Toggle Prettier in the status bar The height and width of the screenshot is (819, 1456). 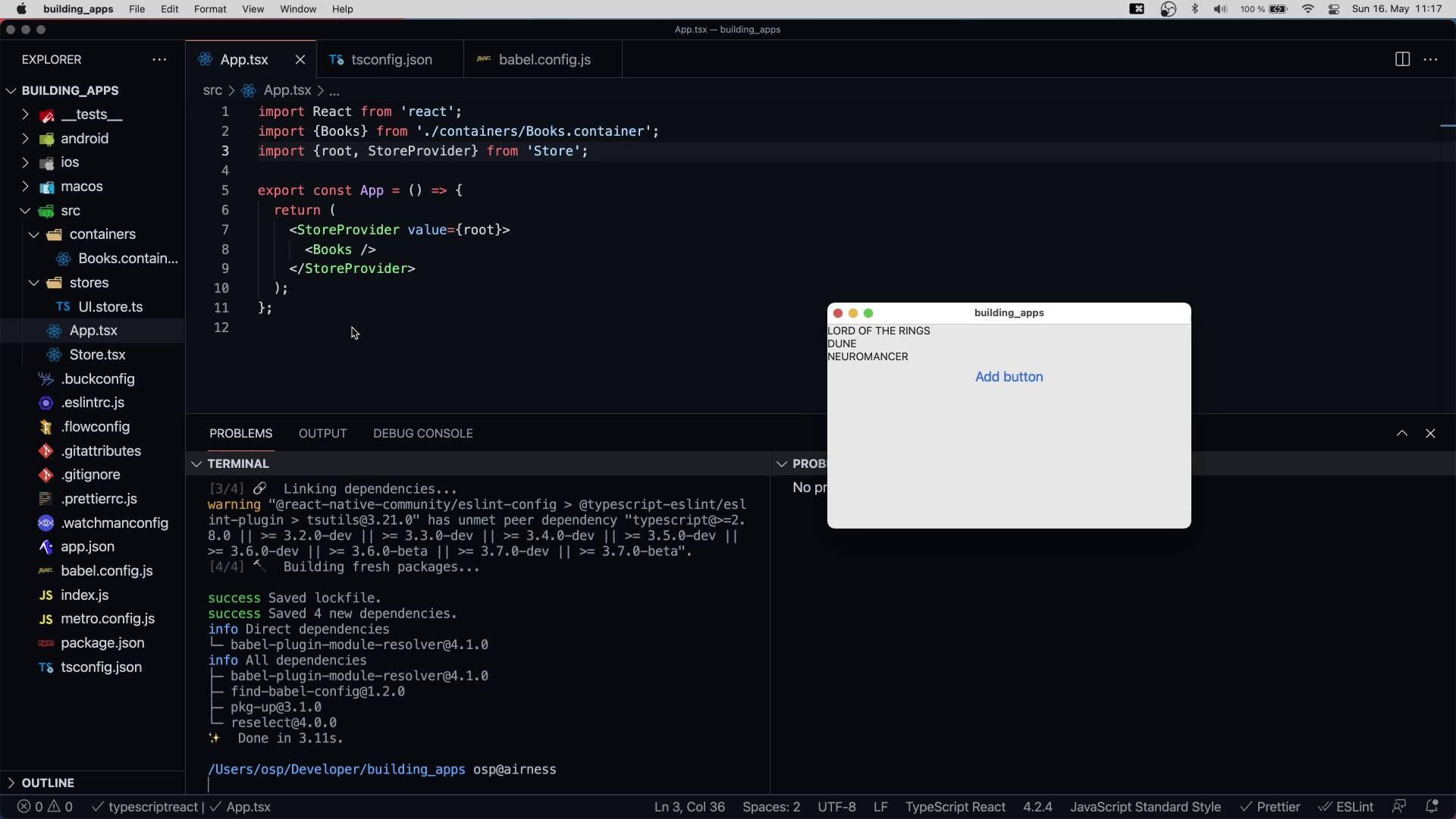(1270, 807)
